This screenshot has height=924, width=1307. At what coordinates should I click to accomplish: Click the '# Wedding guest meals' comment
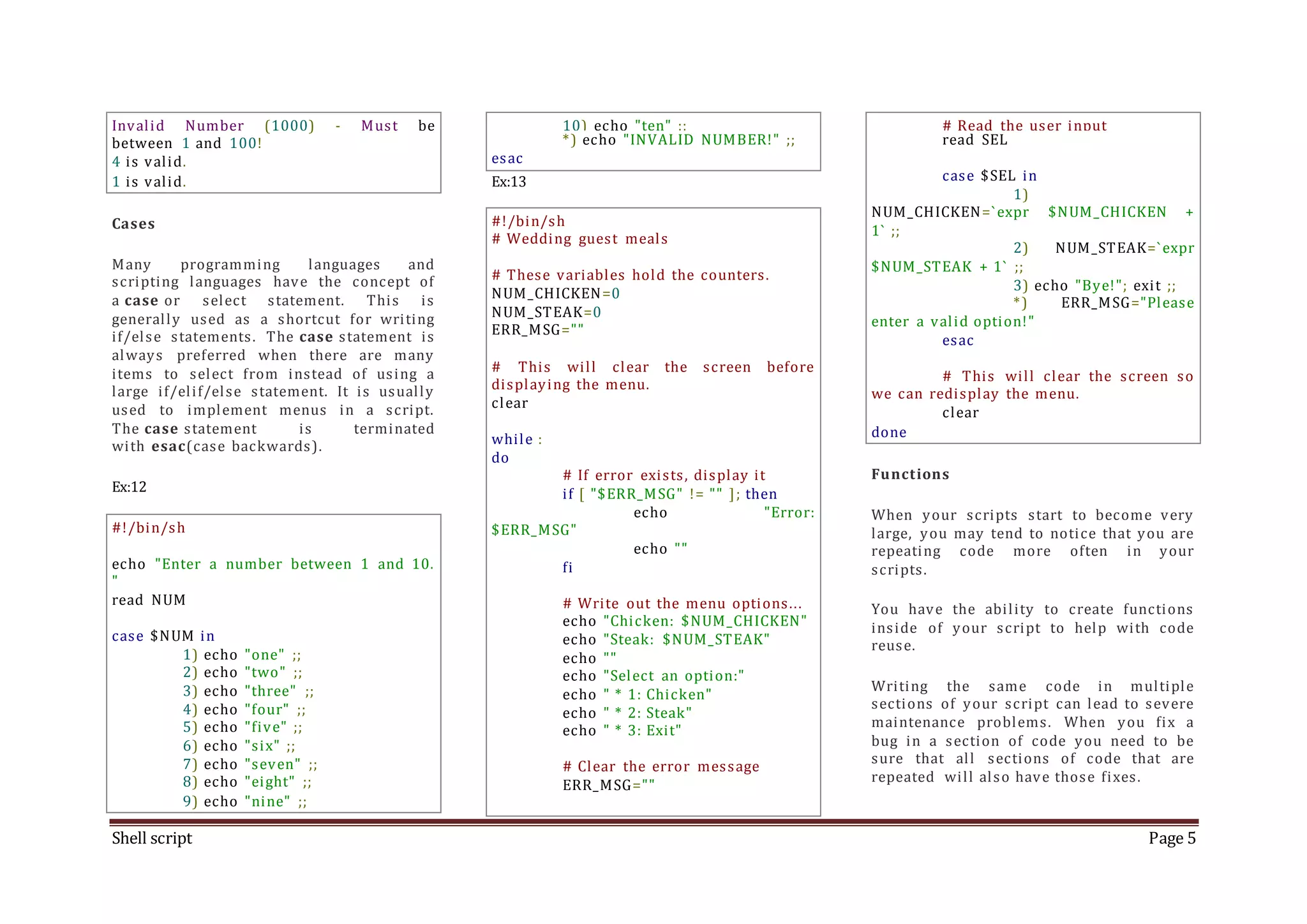coord(579,239)
